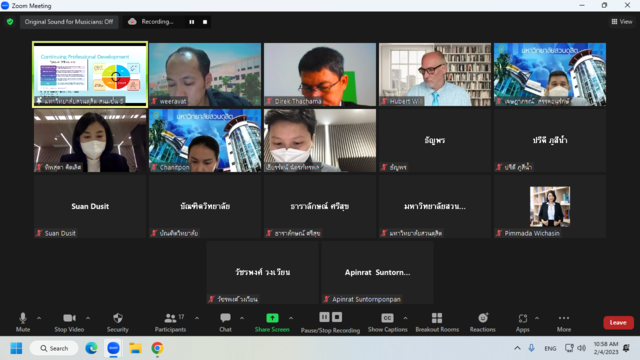Select Hubert's video thumbnail

(x=435, y=74)
